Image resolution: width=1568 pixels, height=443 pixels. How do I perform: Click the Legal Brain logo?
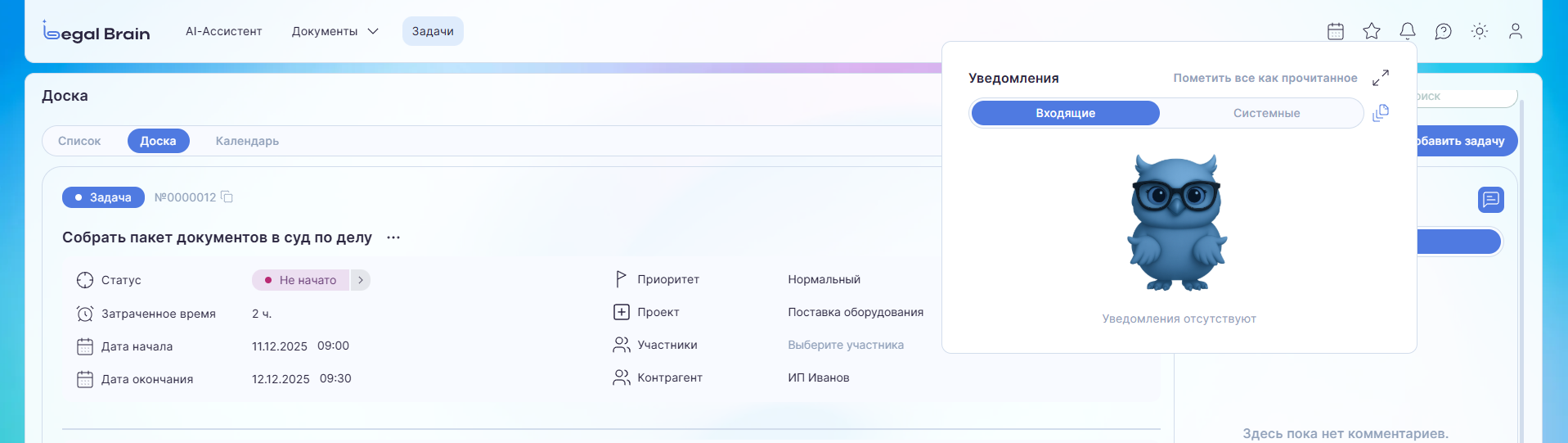pyautogui.click(x=97, y=32)
